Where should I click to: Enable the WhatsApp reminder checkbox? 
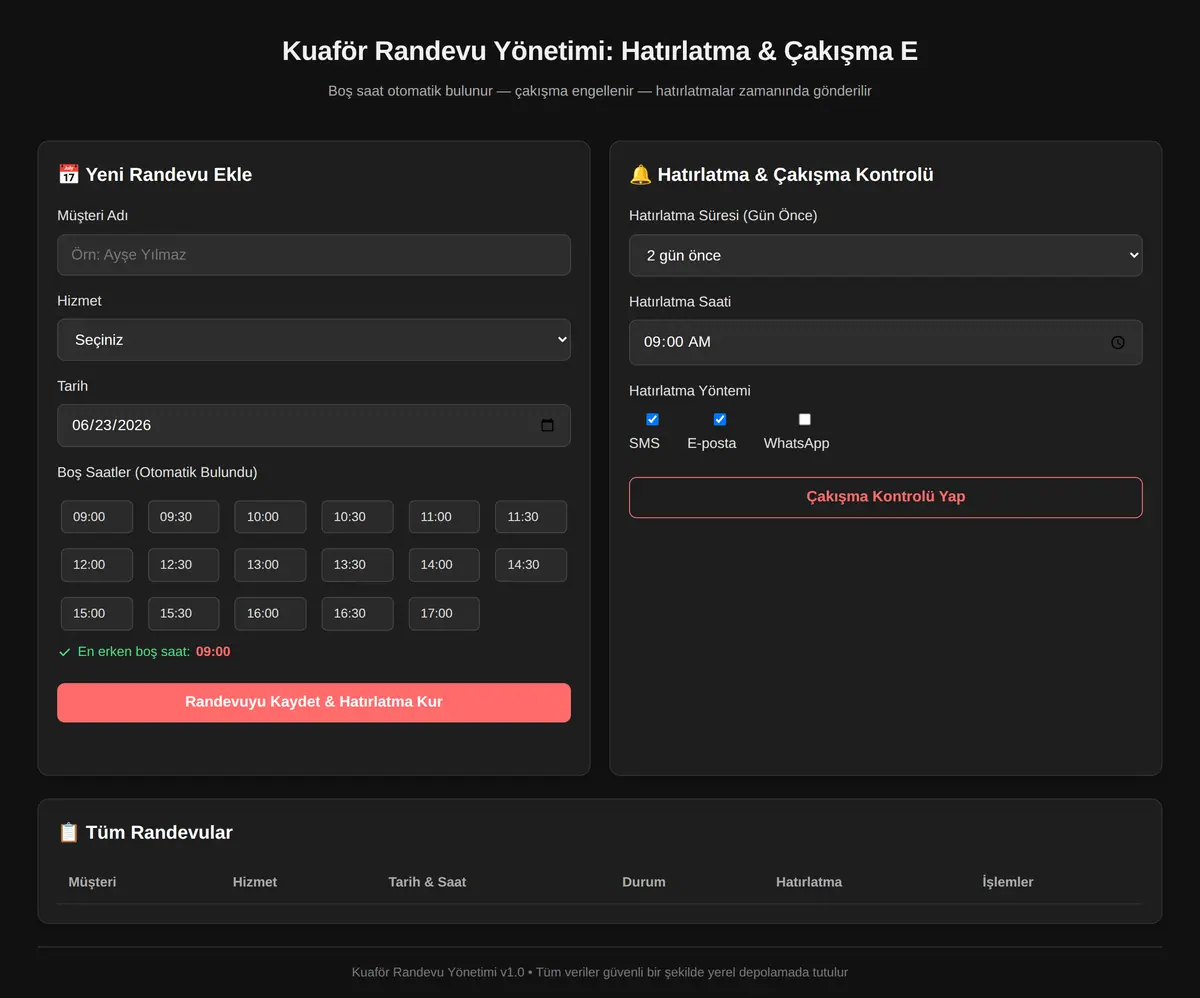(x=805, y=419)
